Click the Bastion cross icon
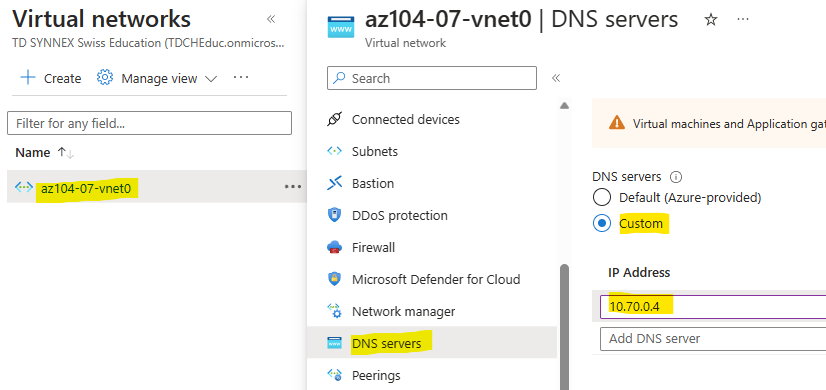The image size is (826, 390). [335, 183]
